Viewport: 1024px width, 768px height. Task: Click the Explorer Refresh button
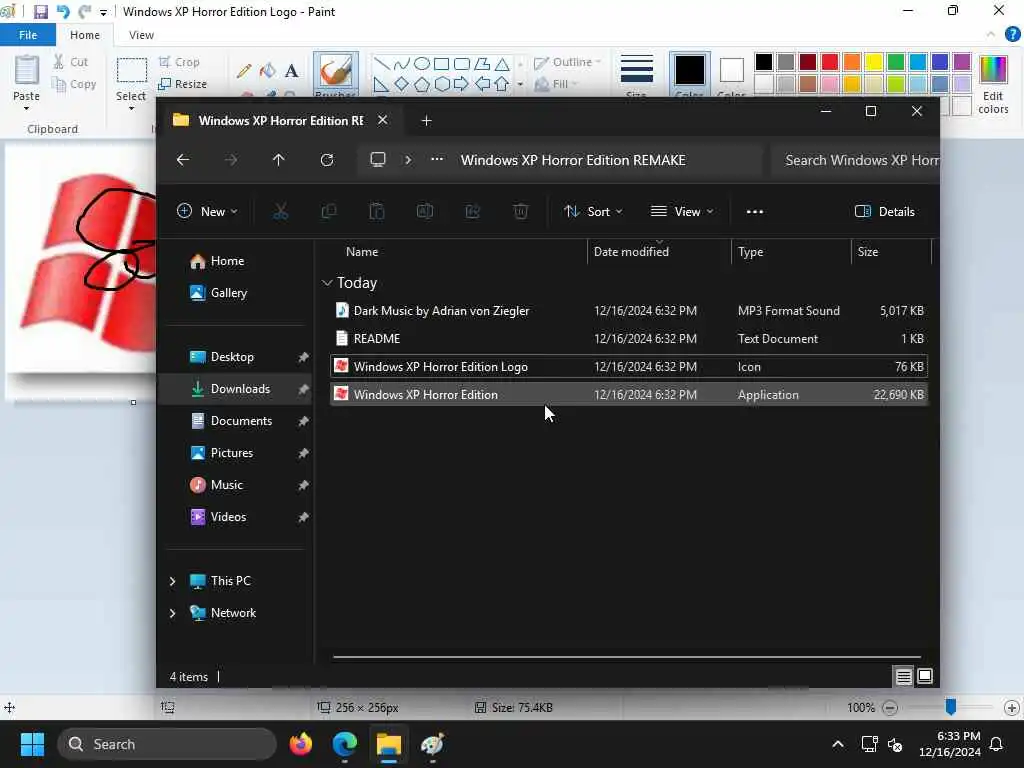click(327, 160)
